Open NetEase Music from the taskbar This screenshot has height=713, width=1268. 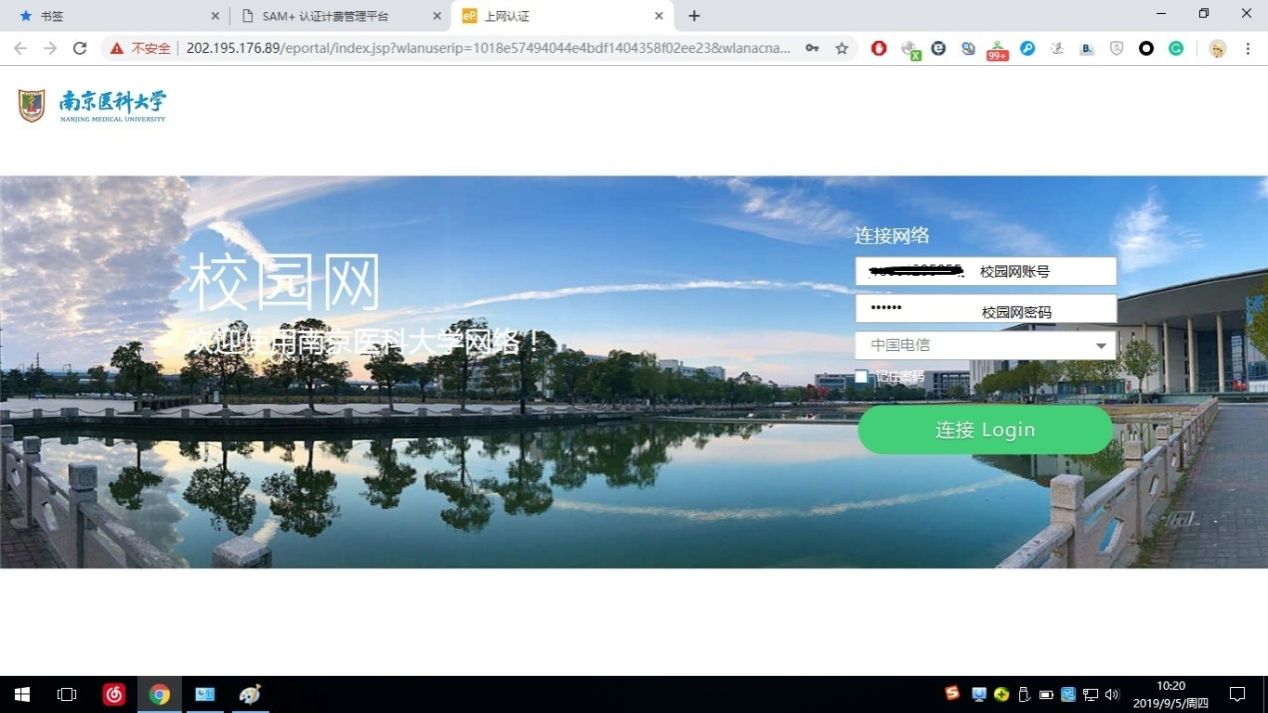point(114,694)
